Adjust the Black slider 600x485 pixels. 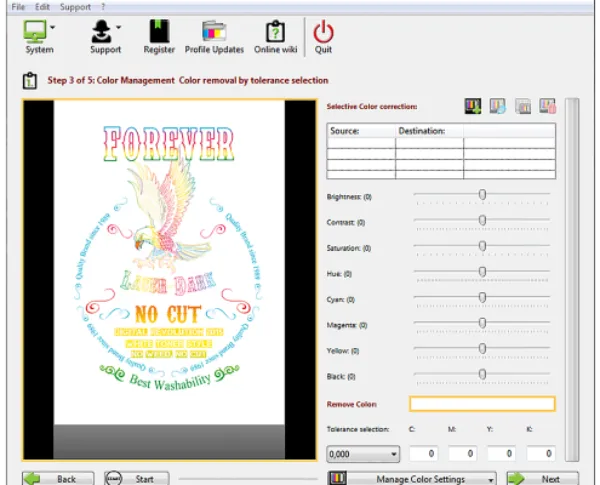tap(482, 374)
